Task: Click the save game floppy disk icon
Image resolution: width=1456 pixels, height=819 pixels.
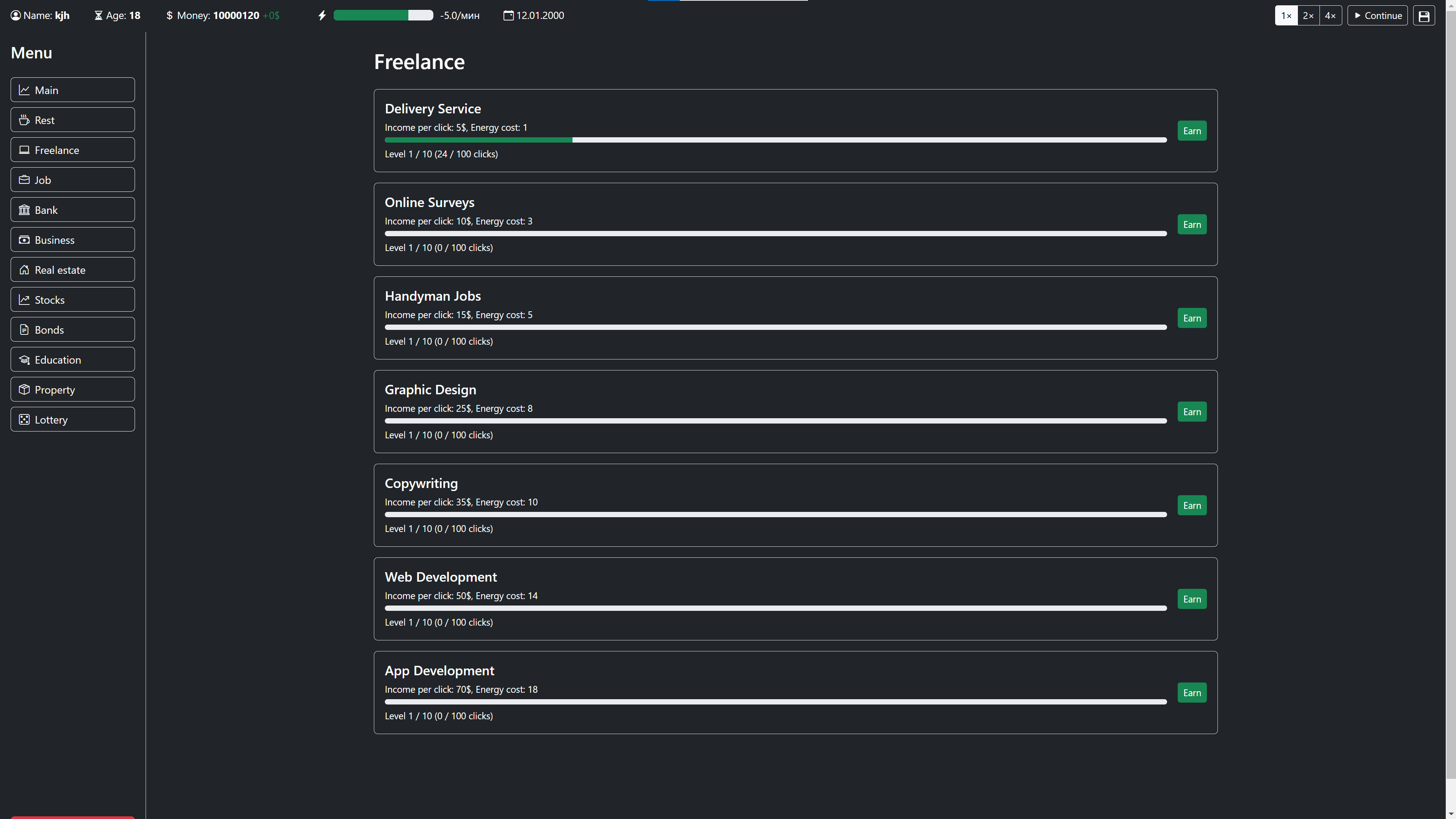Action: 1424,15
